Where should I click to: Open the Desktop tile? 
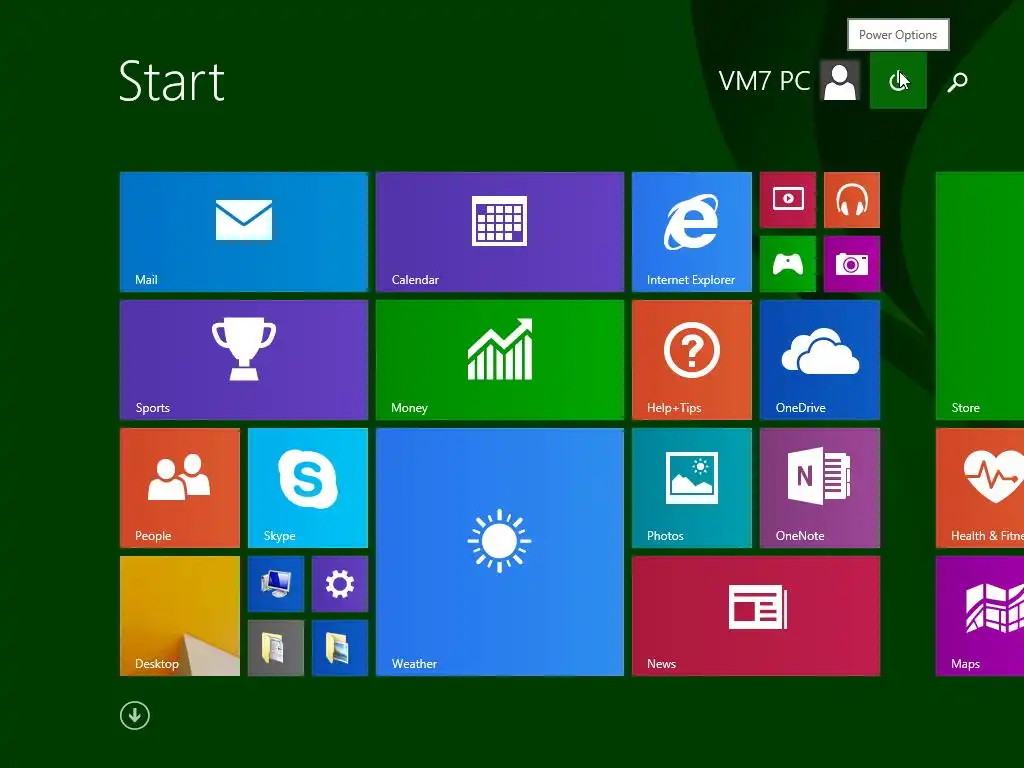180,616
